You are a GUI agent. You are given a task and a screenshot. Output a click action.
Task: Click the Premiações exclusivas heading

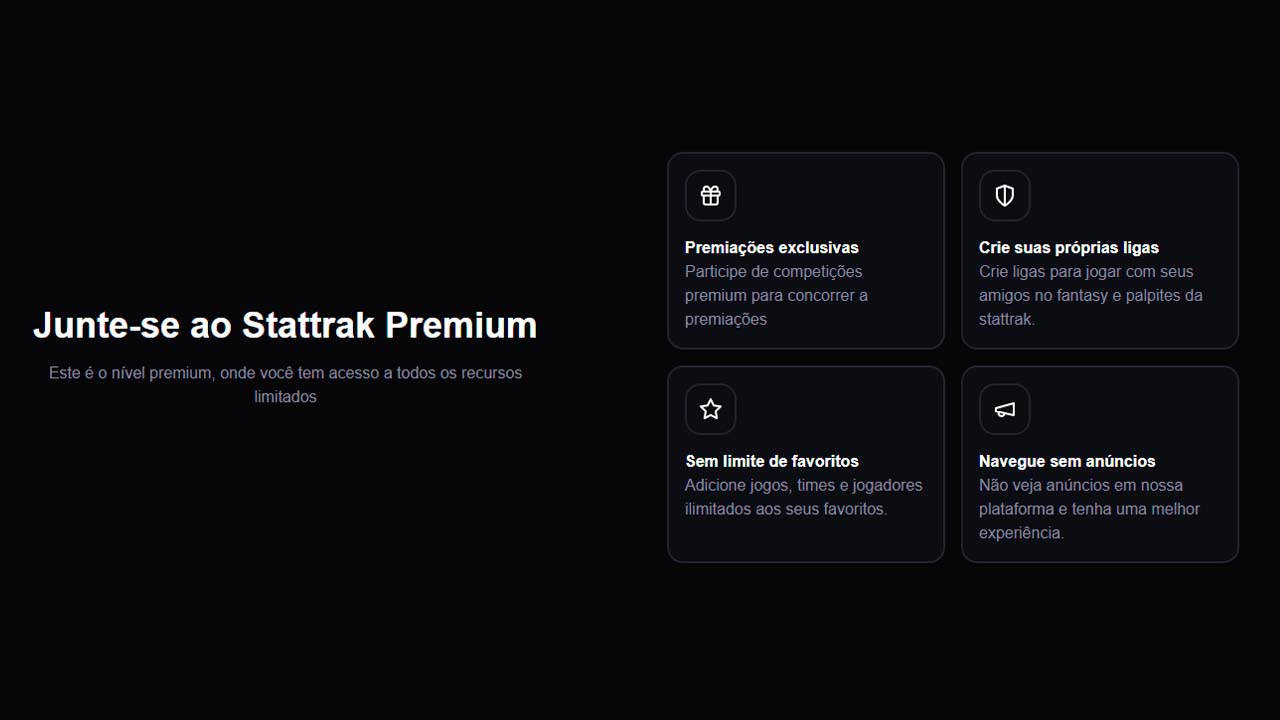point(771,247)
